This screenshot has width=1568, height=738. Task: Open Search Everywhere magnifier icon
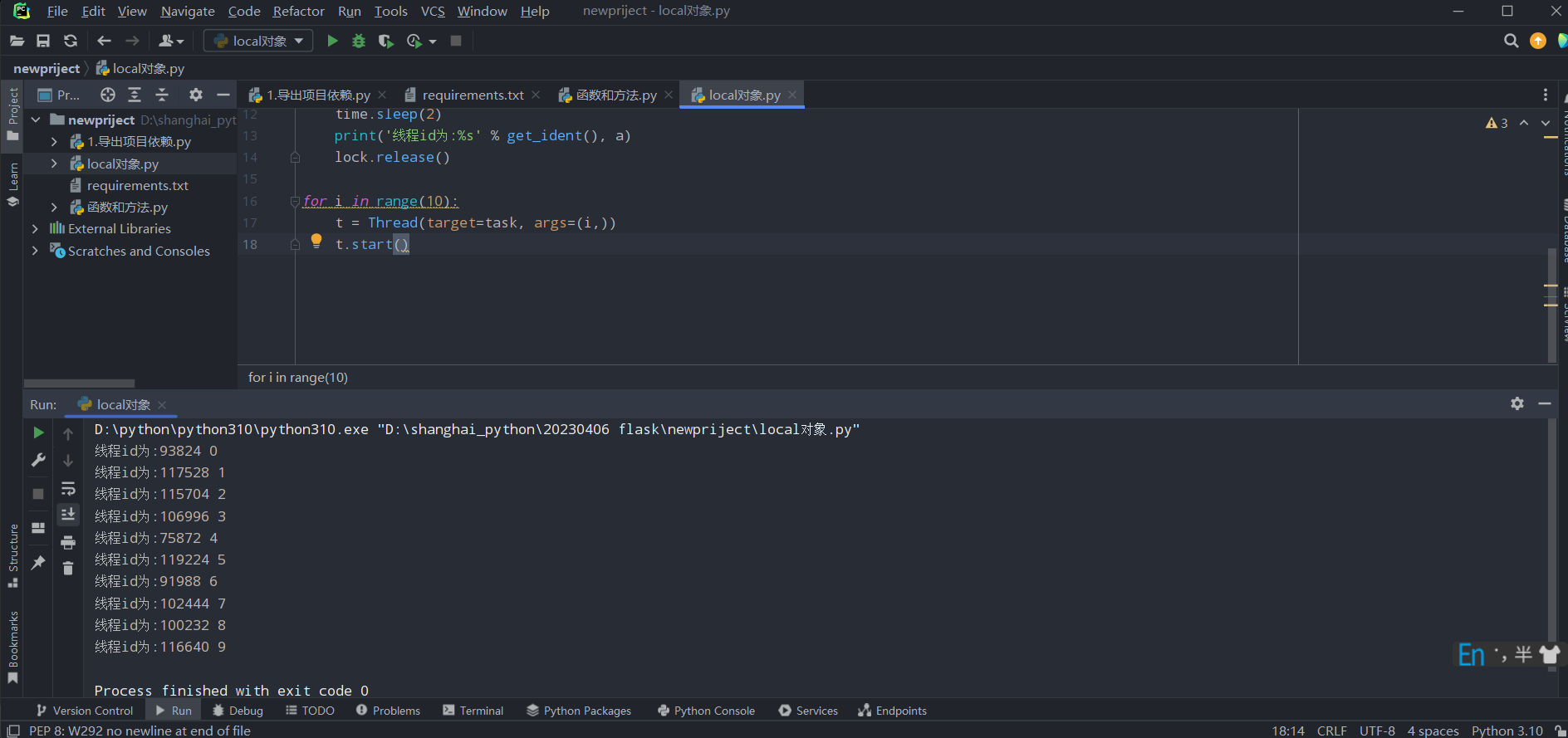coord(1511,41)
